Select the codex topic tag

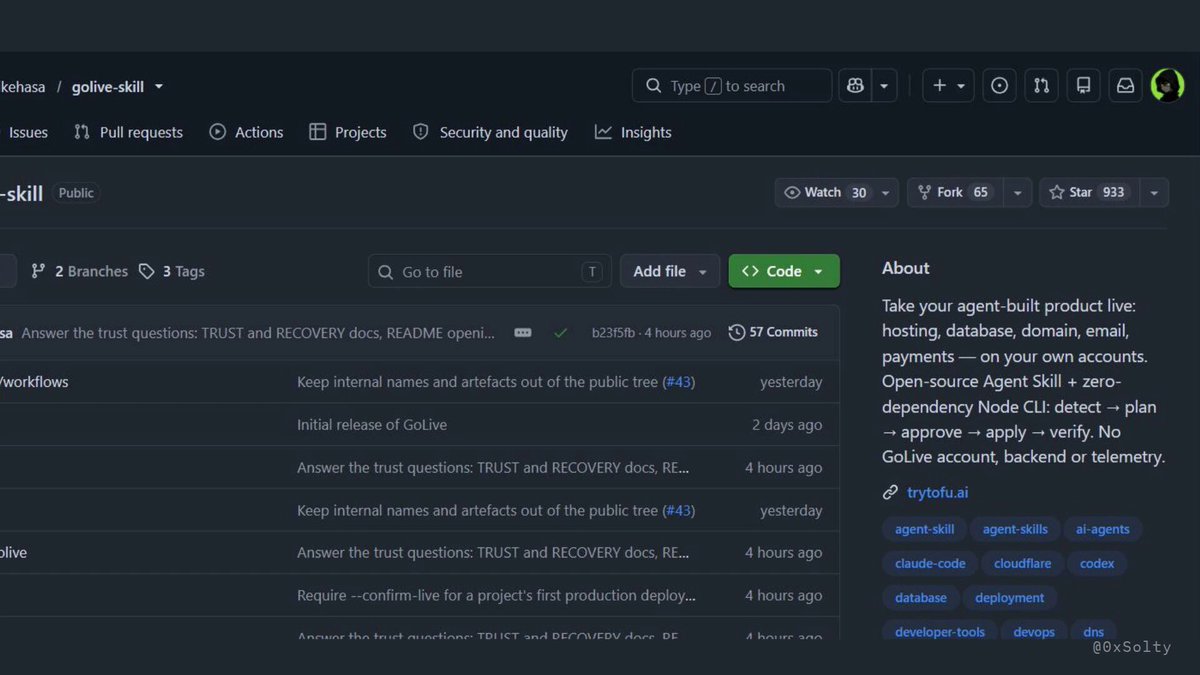tap(1097, 563)
